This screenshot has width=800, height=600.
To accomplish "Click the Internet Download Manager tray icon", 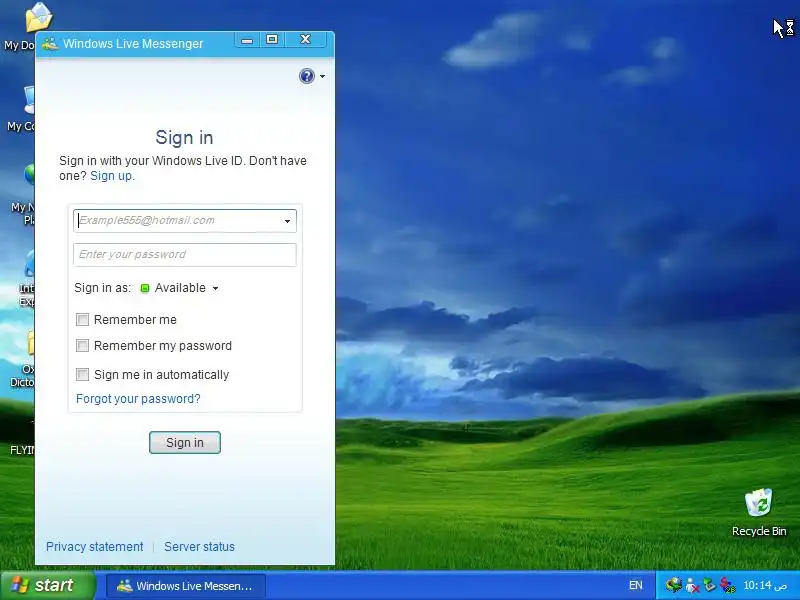I will (674, 585).
